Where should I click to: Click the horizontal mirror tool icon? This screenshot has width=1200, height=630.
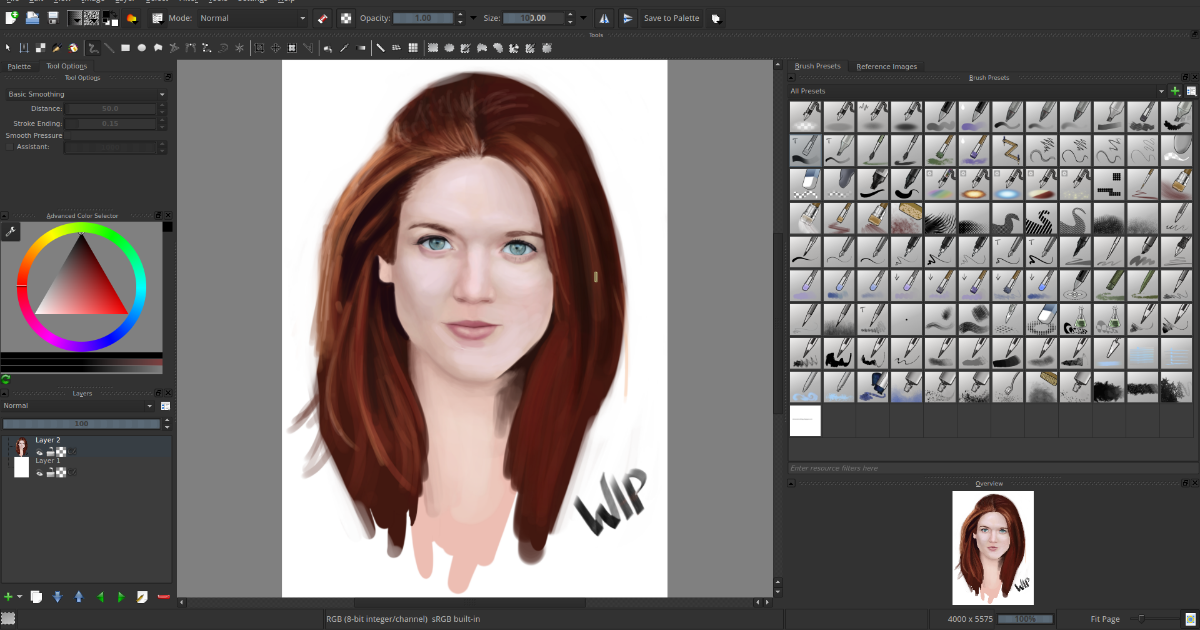click(x=604, y=18)
